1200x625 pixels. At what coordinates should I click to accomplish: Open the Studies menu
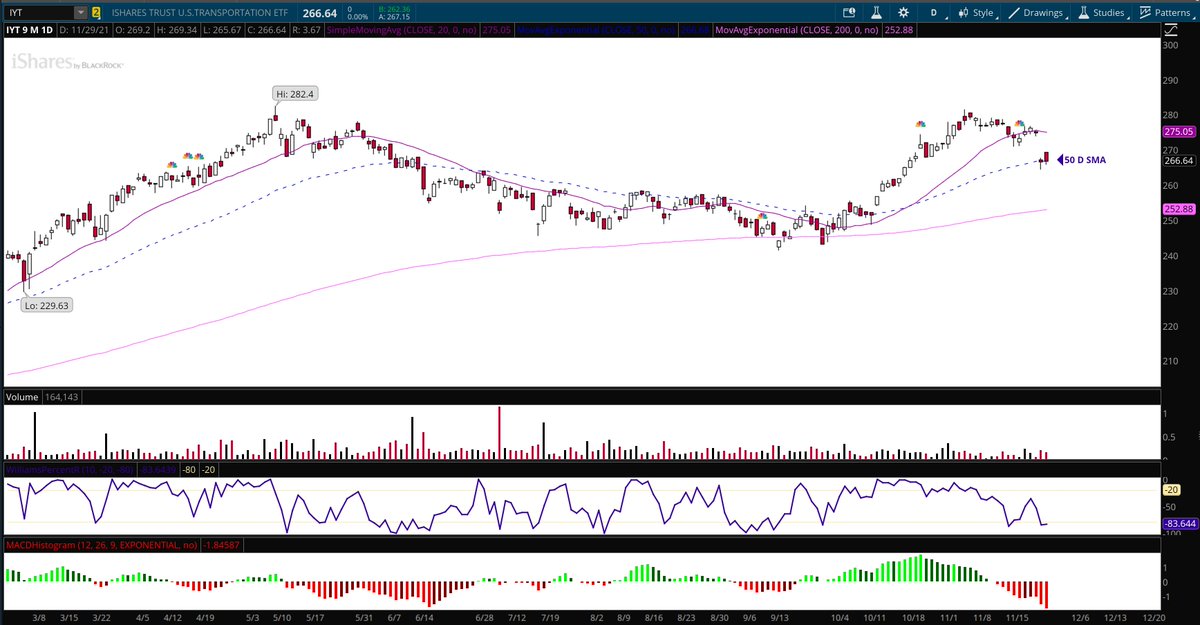1101,13
